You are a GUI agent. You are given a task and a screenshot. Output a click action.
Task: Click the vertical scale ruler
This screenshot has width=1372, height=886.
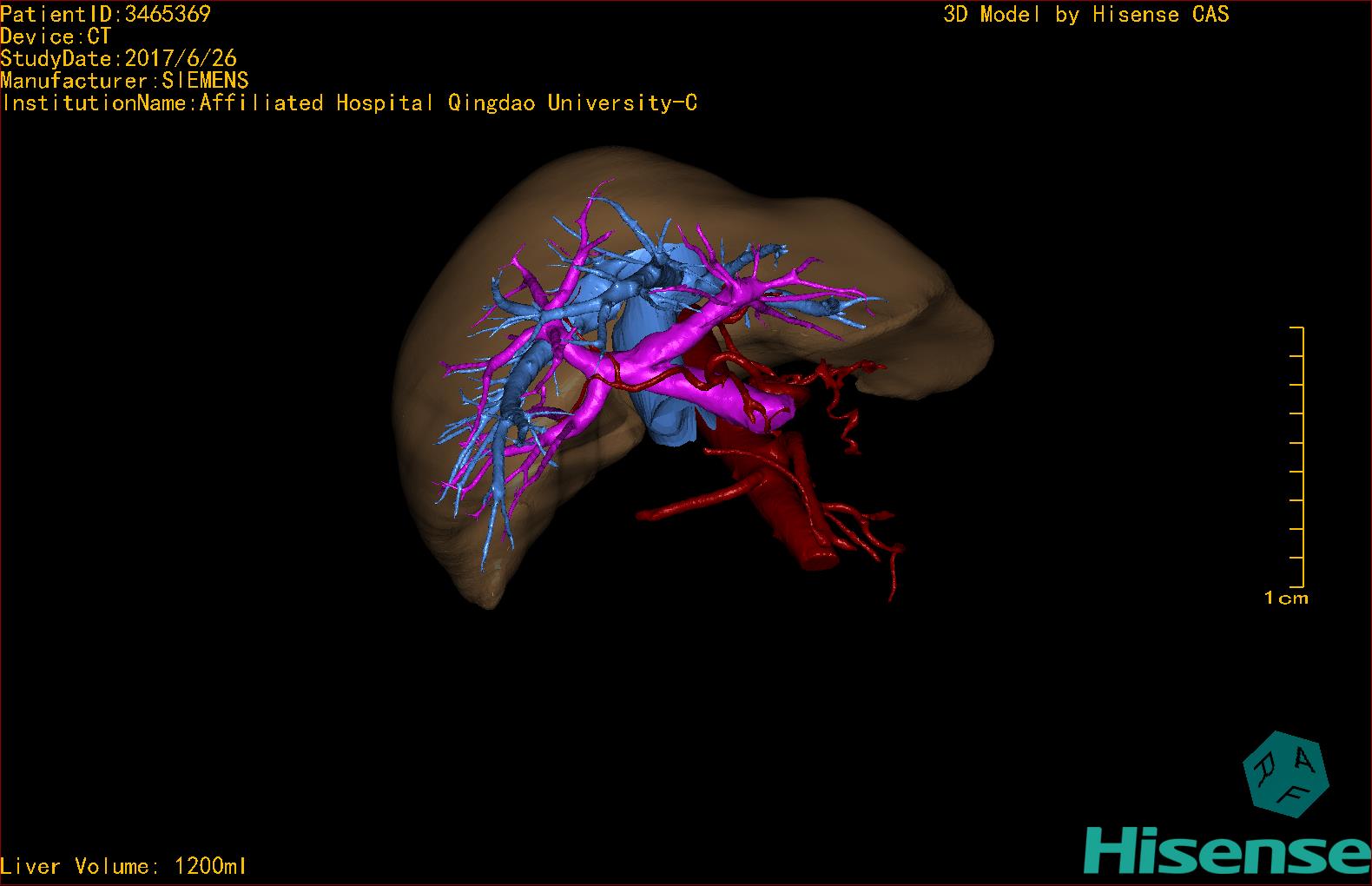coord(1298,457)
